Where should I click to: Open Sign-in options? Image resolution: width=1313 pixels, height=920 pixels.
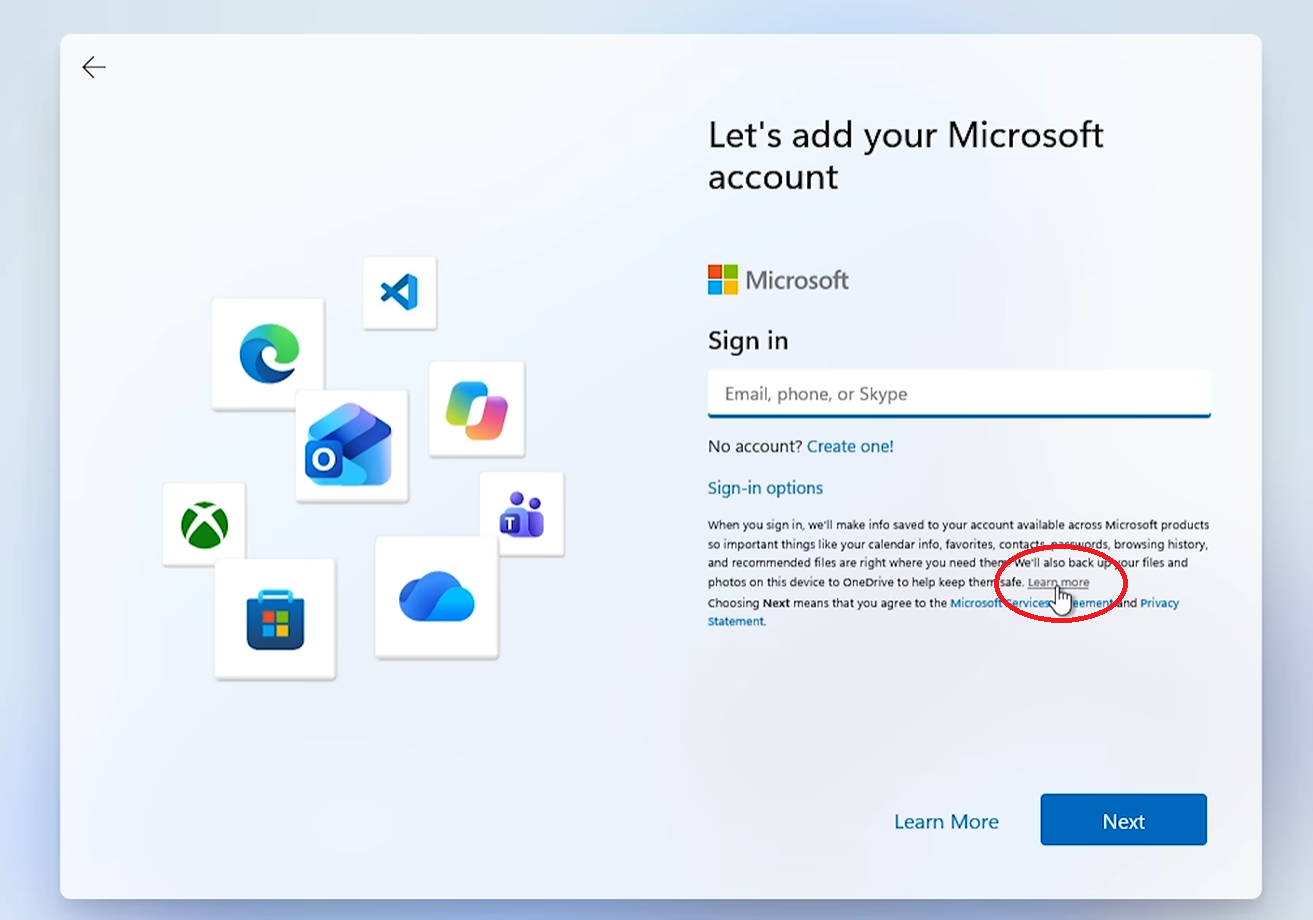[765, 488]
